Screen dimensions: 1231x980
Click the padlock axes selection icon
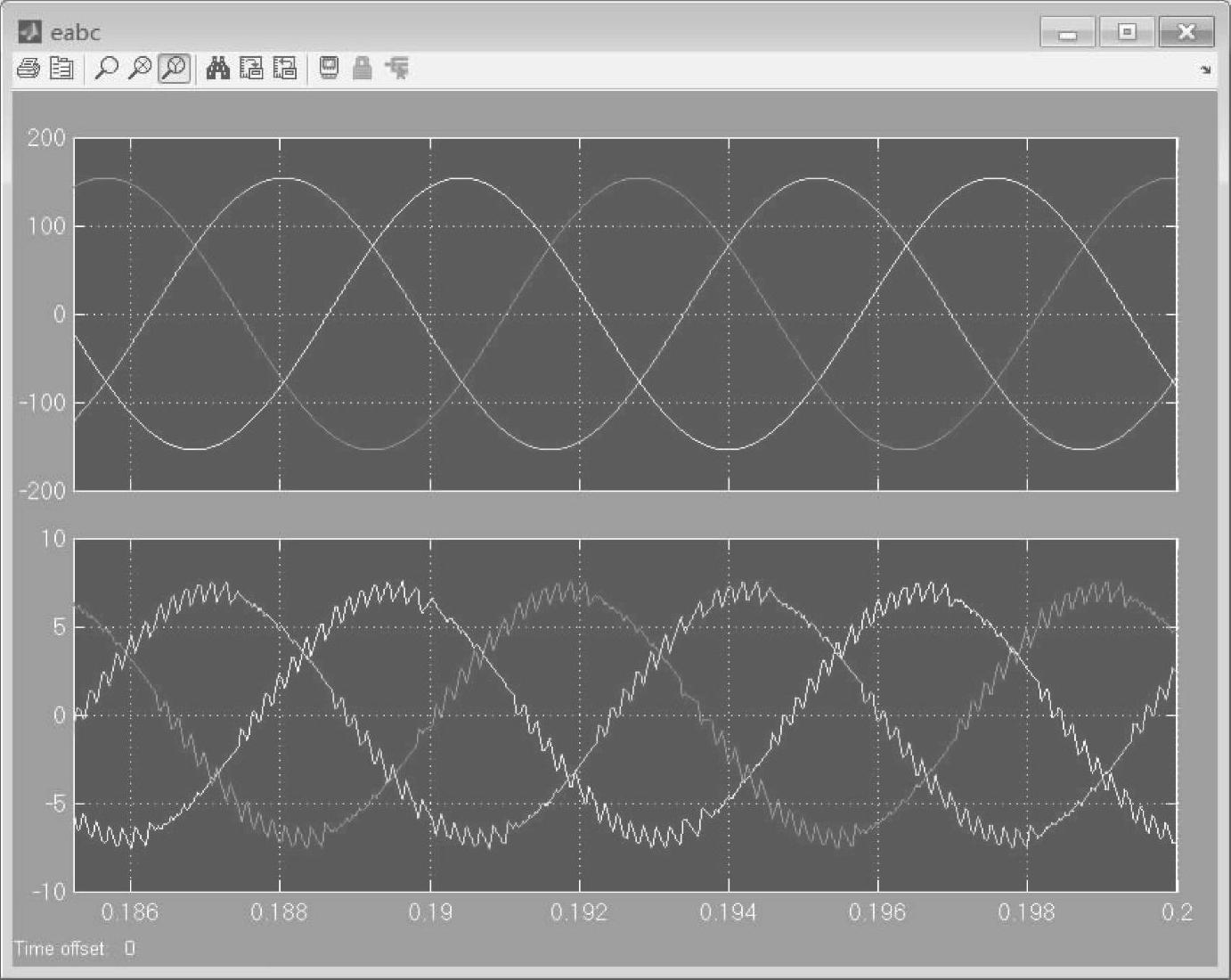[362, 69]
